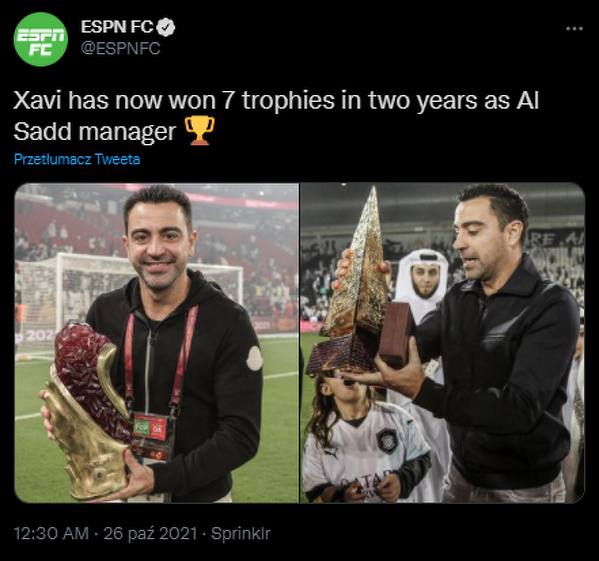Click the trophy emoji in the tweet

199,131
